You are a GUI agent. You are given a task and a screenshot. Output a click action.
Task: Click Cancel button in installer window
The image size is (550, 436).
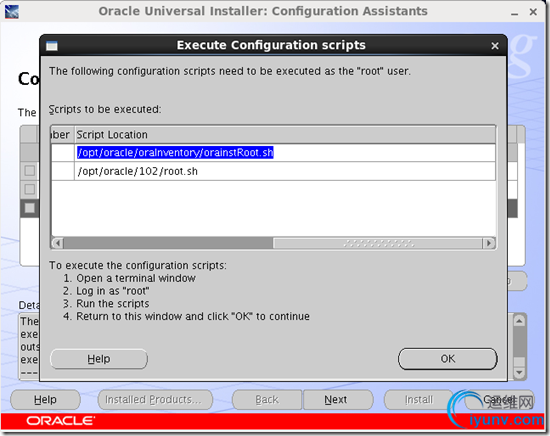pos(499,400)
